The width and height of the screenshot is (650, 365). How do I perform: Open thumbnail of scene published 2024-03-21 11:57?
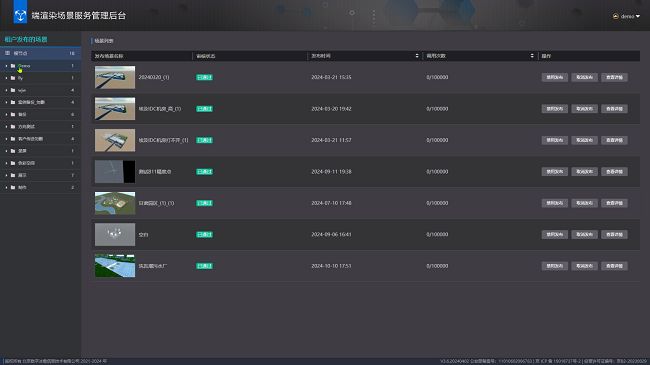115,140
